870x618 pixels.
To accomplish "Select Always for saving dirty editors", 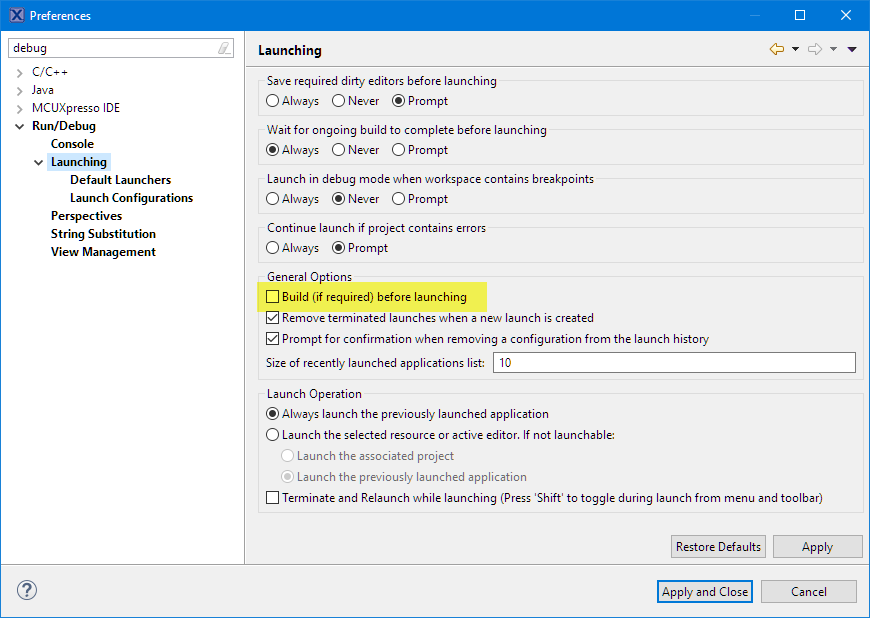I will coord(273,101).
